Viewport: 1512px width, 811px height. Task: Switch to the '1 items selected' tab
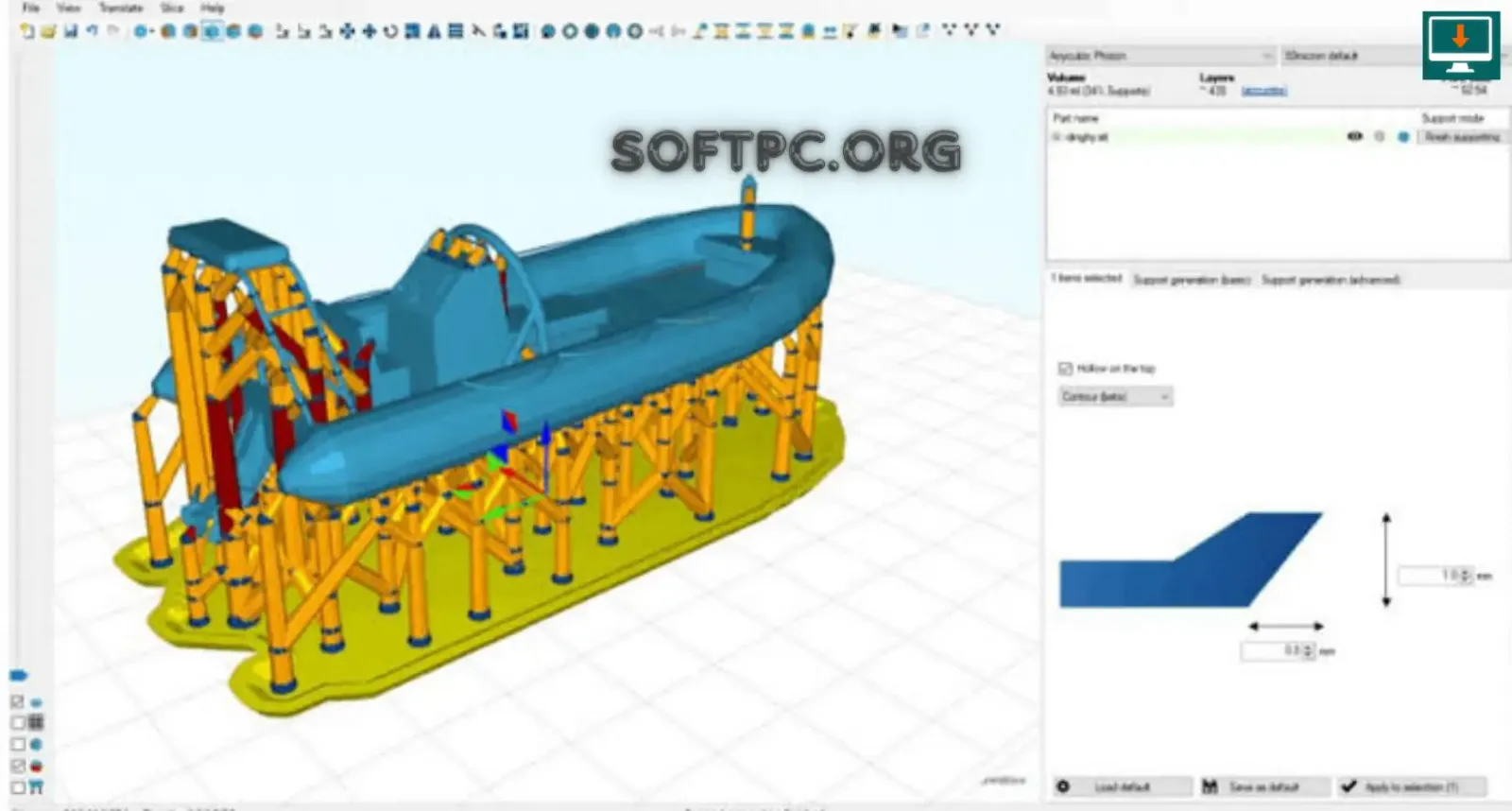coord(1087,278)
